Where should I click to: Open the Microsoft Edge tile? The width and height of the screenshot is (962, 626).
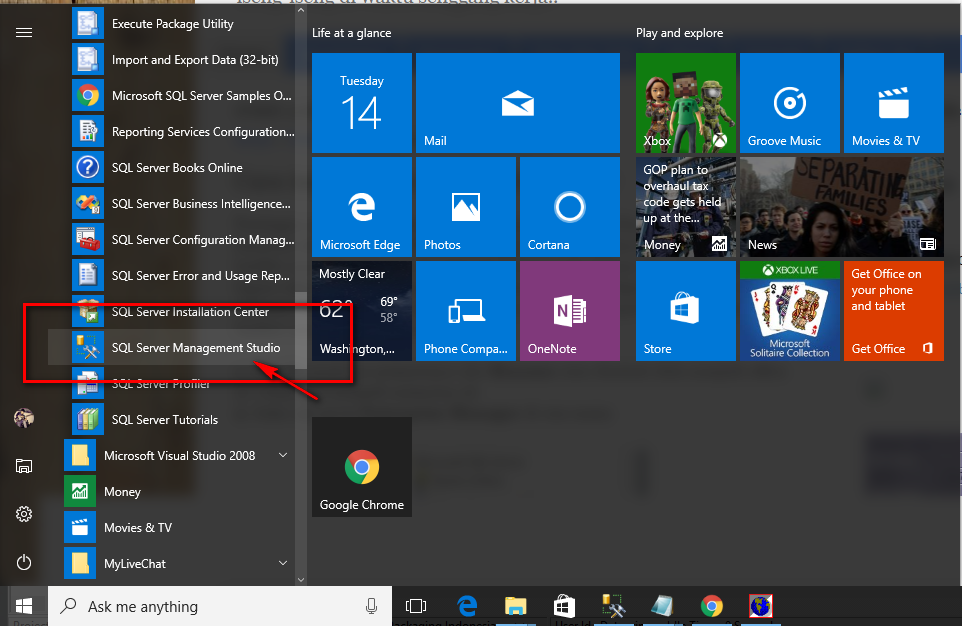click(362, 207)
